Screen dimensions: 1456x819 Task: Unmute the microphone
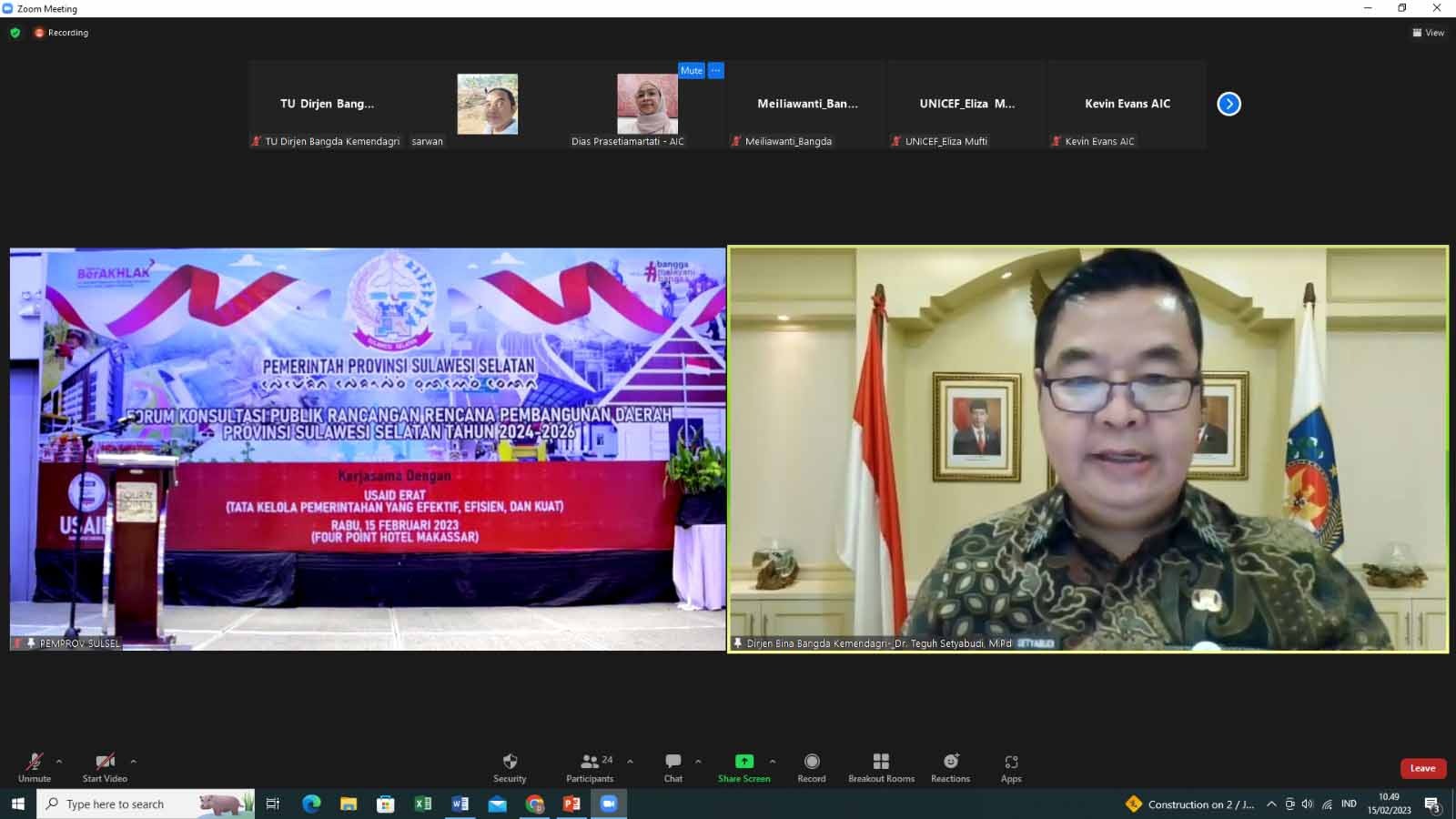[35, 767]
